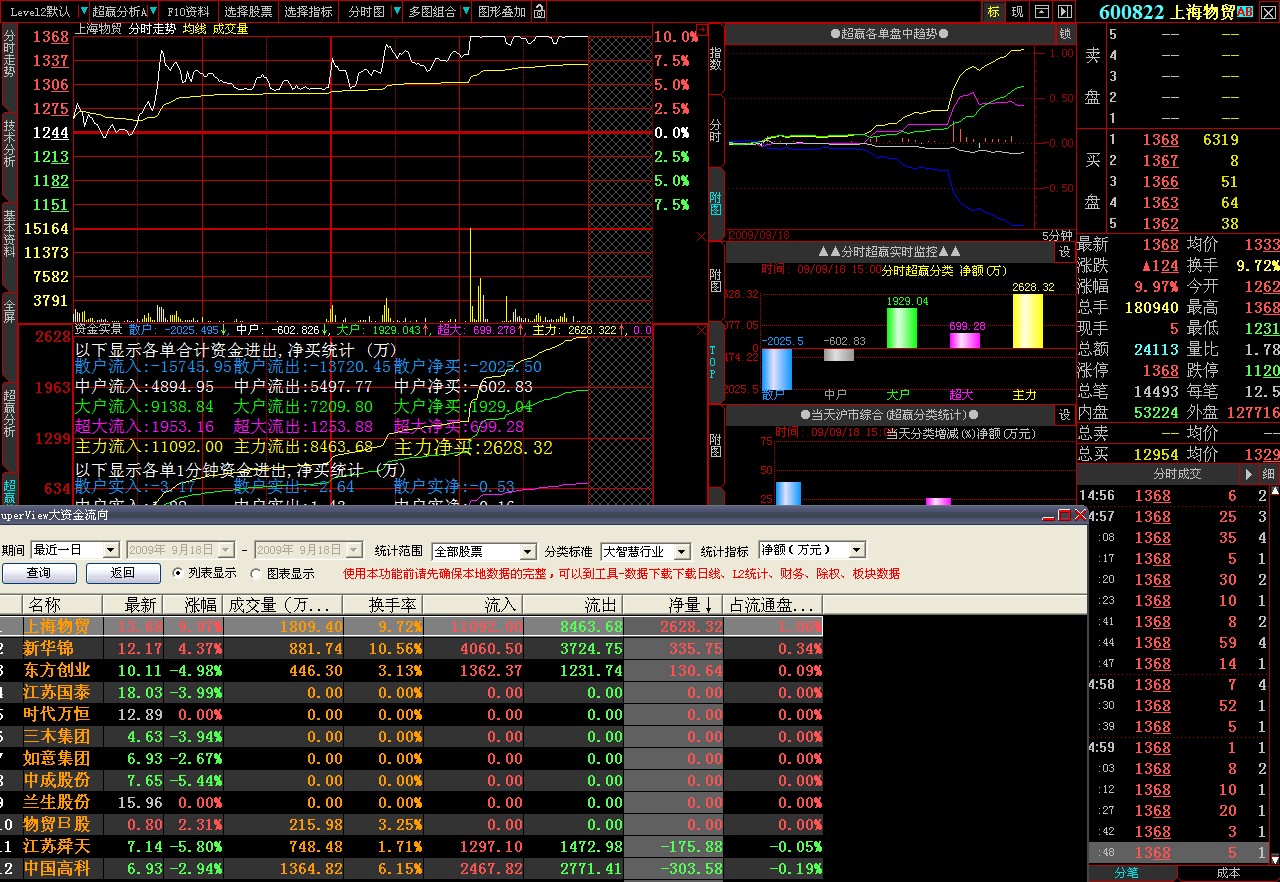Select the 列表显示 radio button
This screenshot has width=1280, height=882.
click(x=178, y=574)
